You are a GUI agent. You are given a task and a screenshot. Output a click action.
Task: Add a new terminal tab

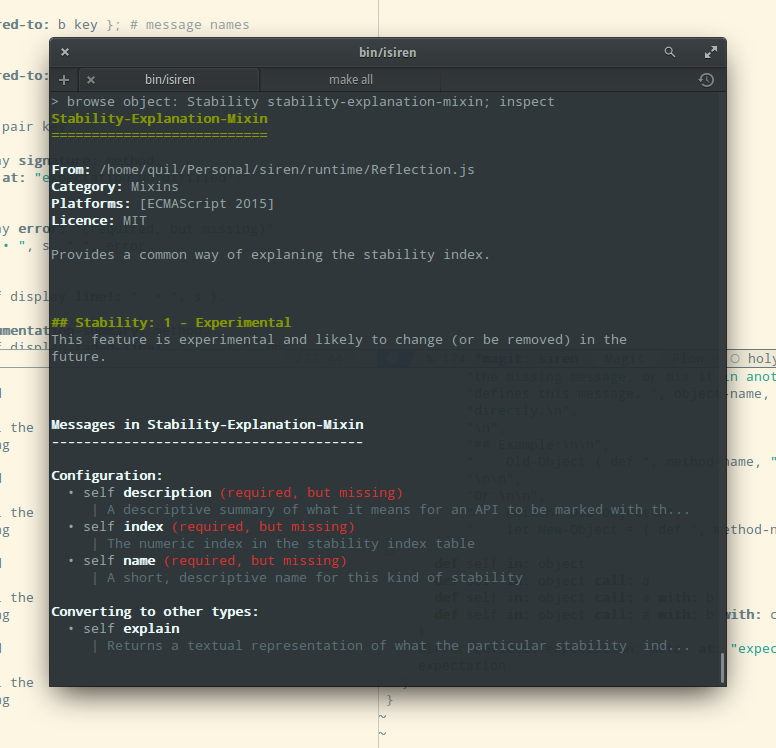(x=64, y=80)
